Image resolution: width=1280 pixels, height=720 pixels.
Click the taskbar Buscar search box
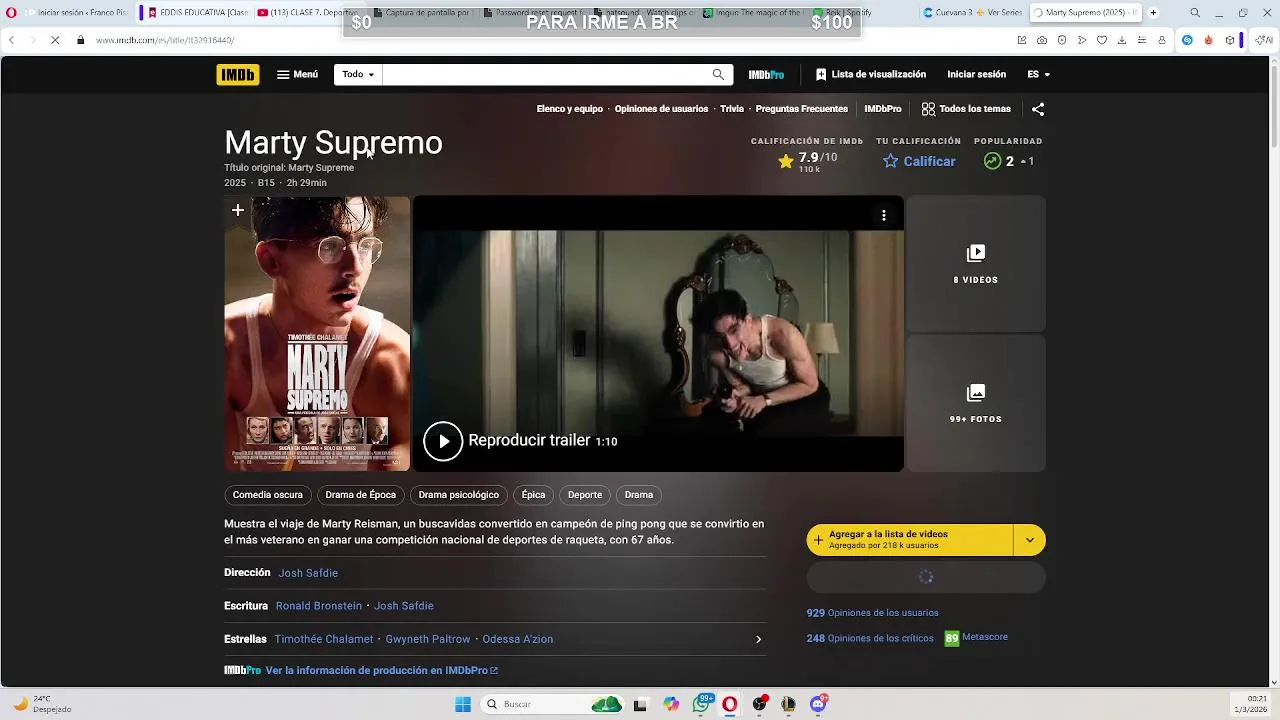point(552,704)
